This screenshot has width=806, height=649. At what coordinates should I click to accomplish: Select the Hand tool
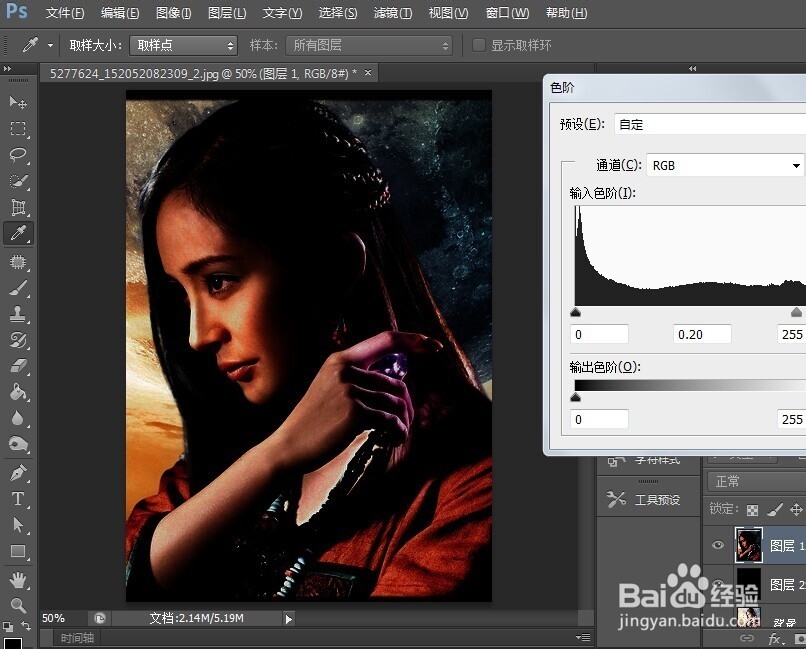(18, 580)
